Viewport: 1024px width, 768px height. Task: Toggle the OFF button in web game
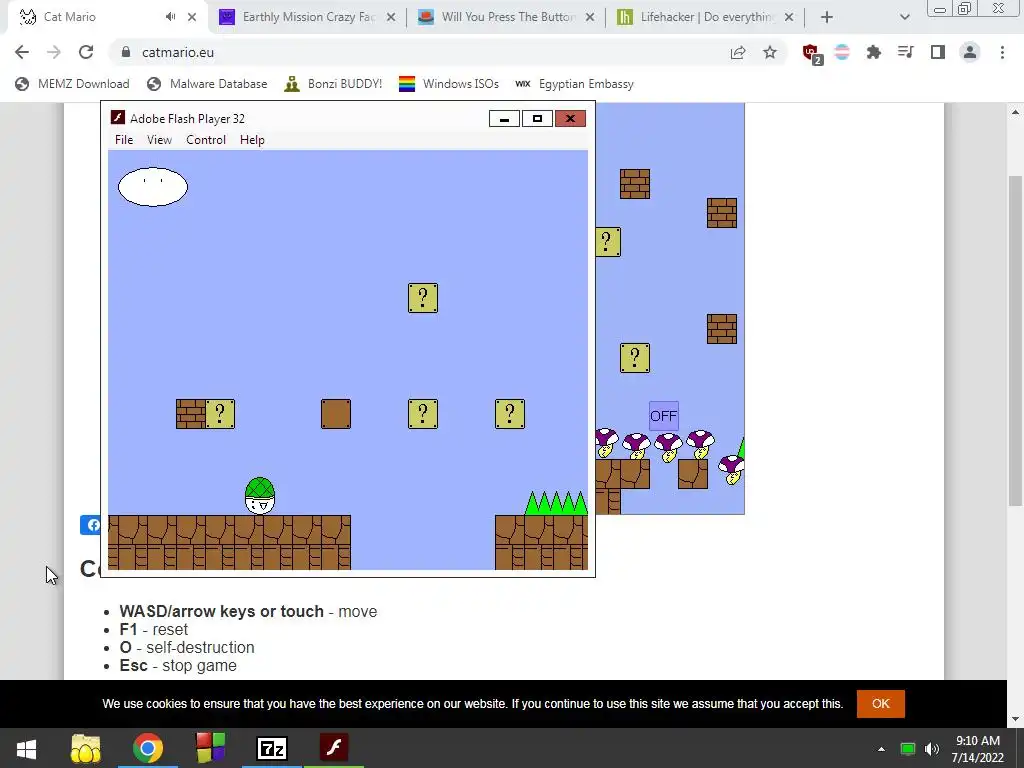664,416
